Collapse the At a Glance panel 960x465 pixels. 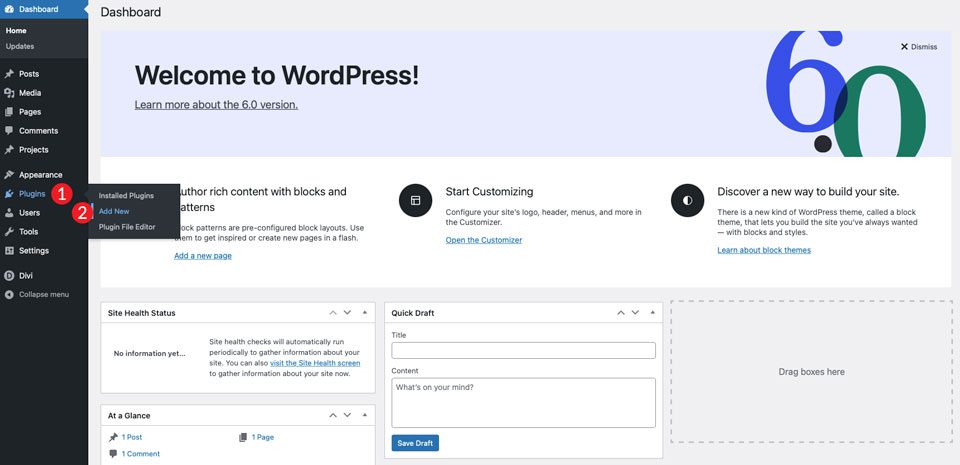365,415
